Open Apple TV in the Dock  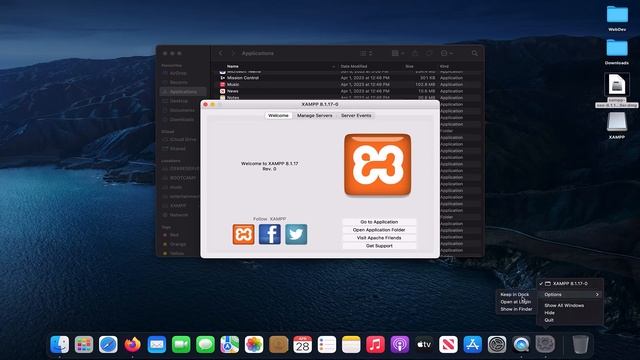coord(424,345)
